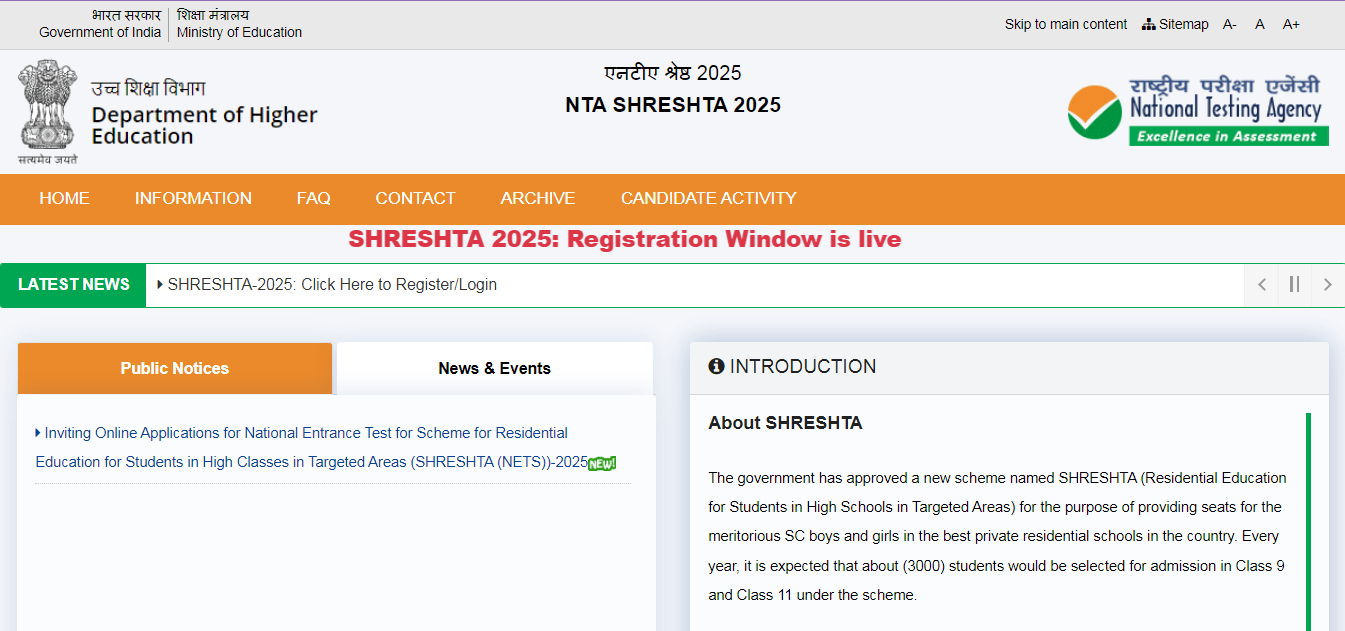Open the FAQ page
The width and height of the screenshot is (1345, 631).
(x=313, y=198)
